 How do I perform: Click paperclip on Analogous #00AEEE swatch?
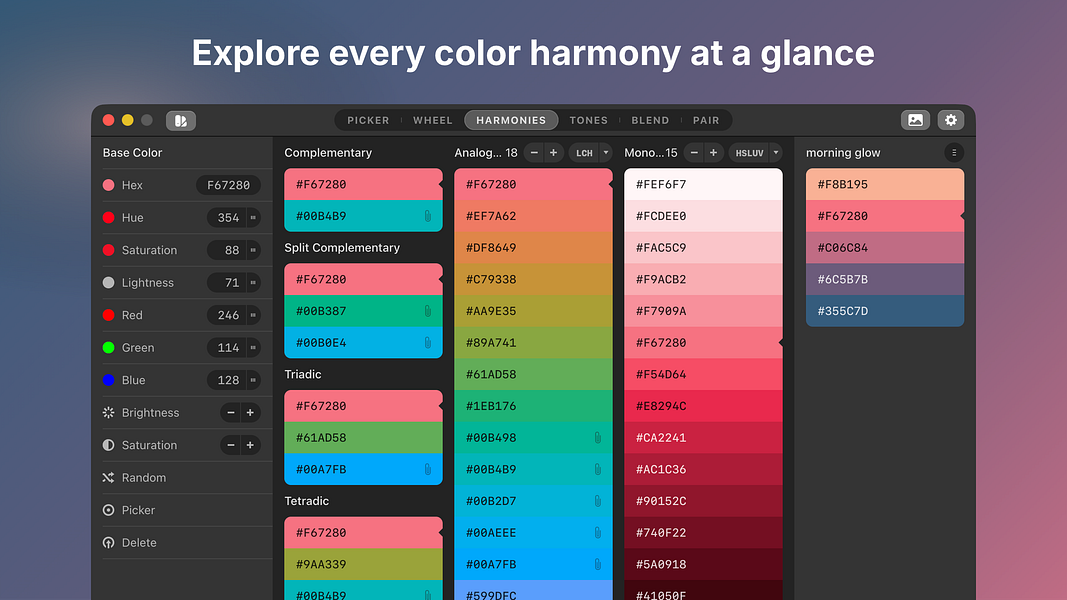pyautogui.click(x=597, y=533)
